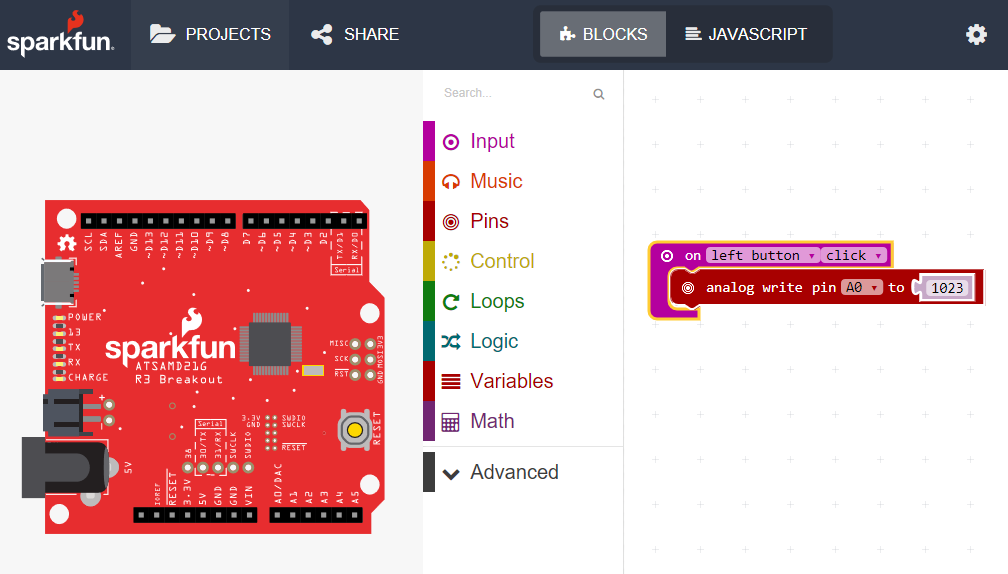This screenshot has width=1008, height=574.
Task: Click the Pins category concentric circle icon
Action: [x=451, y=222]
